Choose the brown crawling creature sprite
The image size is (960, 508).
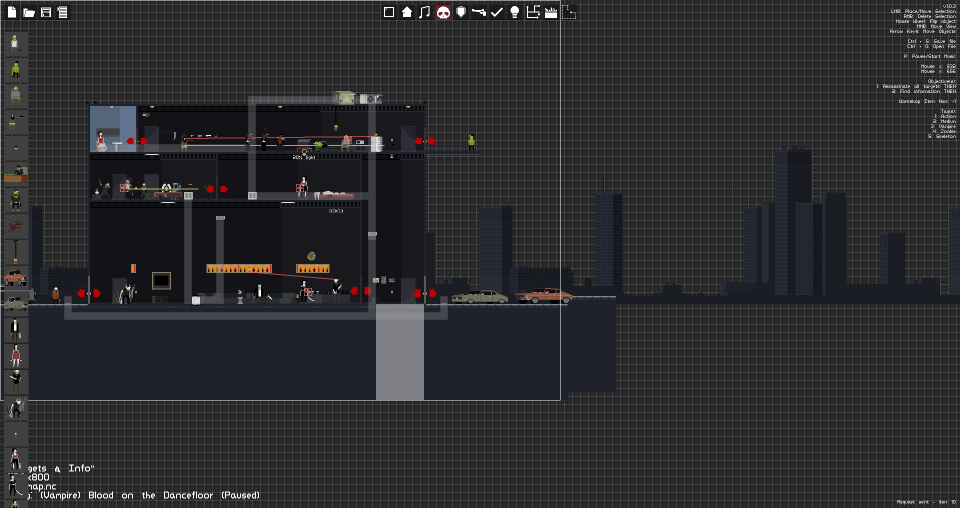pos(15,226)
